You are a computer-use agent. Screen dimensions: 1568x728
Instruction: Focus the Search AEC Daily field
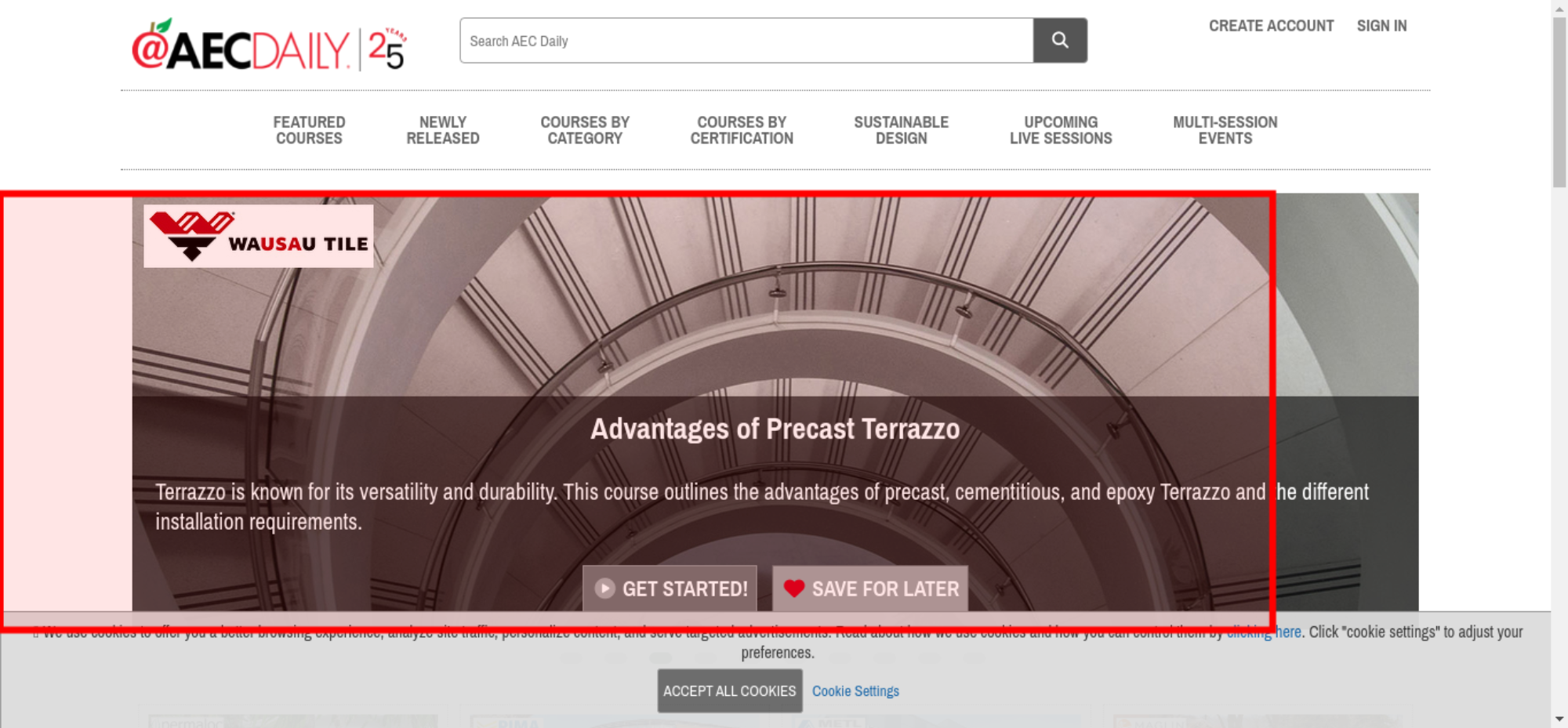746,41
